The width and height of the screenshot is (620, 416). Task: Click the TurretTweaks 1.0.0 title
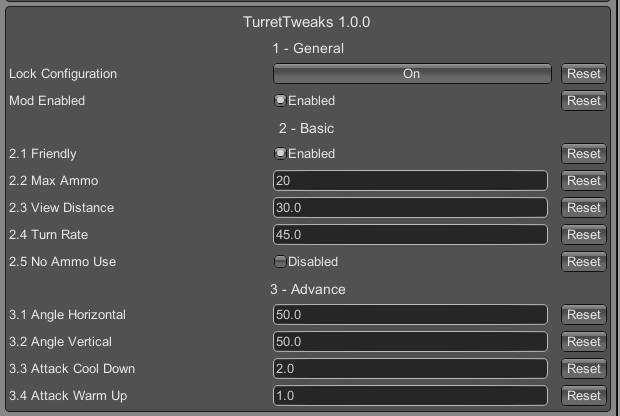[x=306, y=22]
